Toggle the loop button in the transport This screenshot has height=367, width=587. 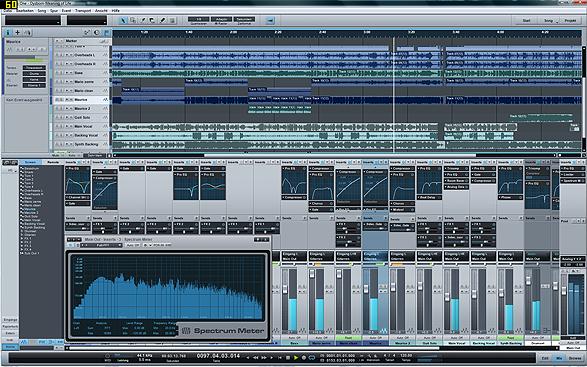pos(311,358)
